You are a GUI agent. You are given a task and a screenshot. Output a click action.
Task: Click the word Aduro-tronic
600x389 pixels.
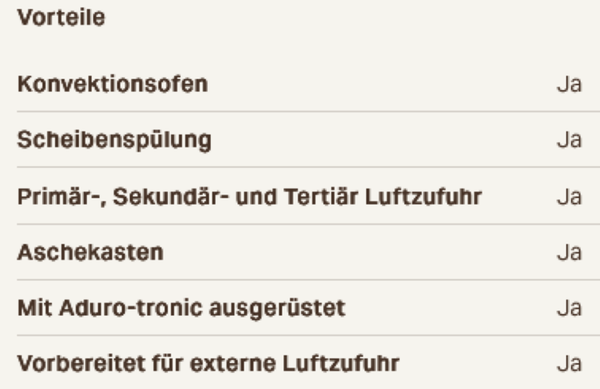131,308
